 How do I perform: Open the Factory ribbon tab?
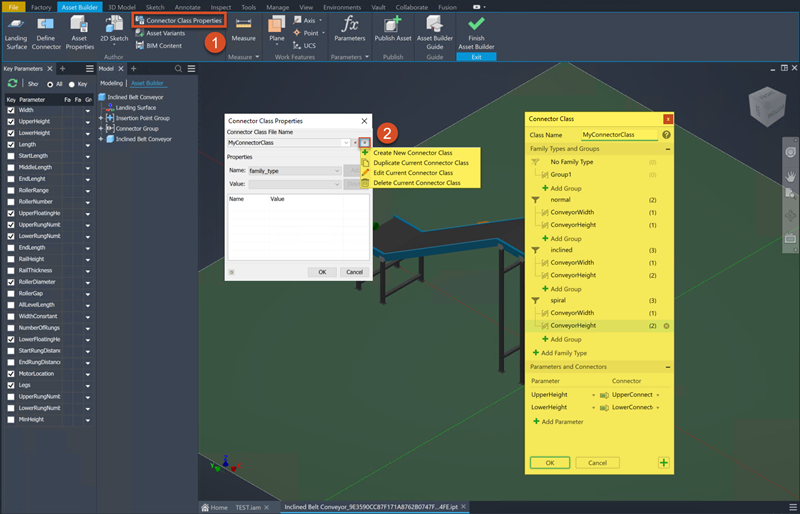coord(41,7)
